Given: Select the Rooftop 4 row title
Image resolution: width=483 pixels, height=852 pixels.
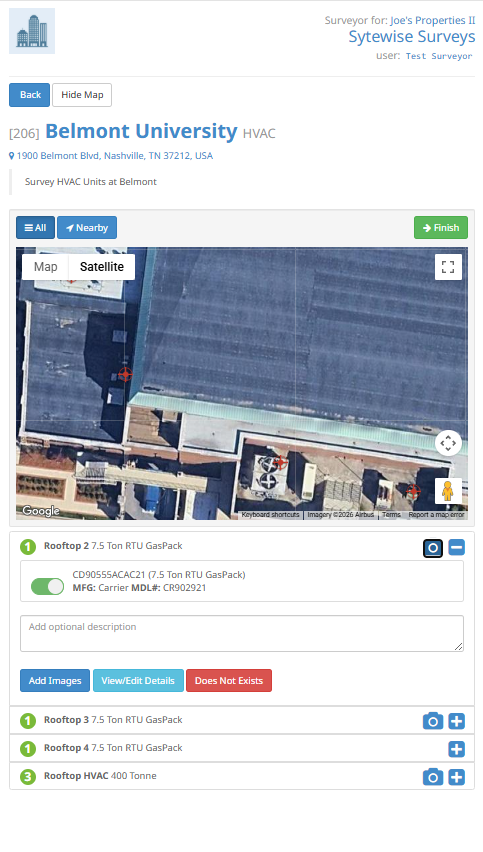Looking at the screenshot, I should [113, 748].
